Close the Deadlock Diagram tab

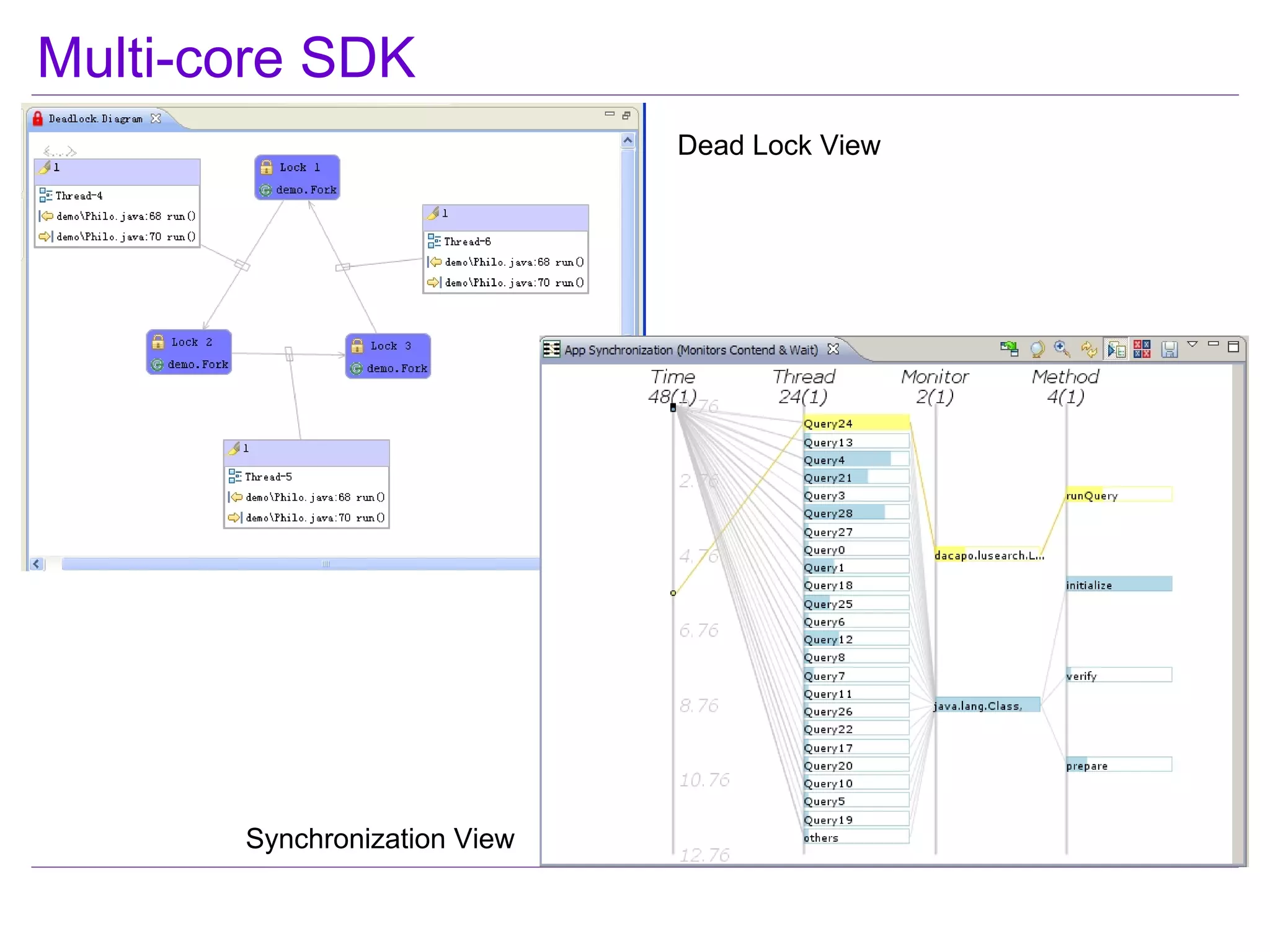tap(156, 118)
